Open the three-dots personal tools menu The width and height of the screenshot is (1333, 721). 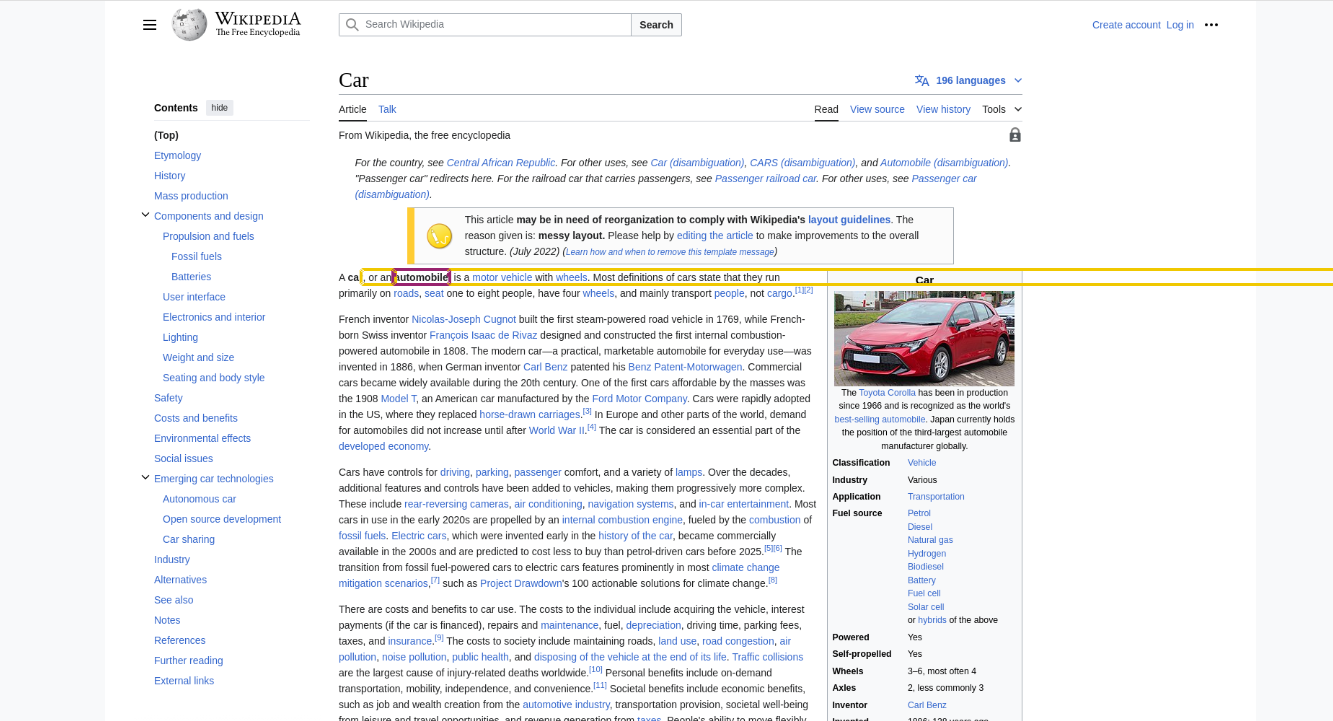pyautogui.click(x=1211, y=25)
